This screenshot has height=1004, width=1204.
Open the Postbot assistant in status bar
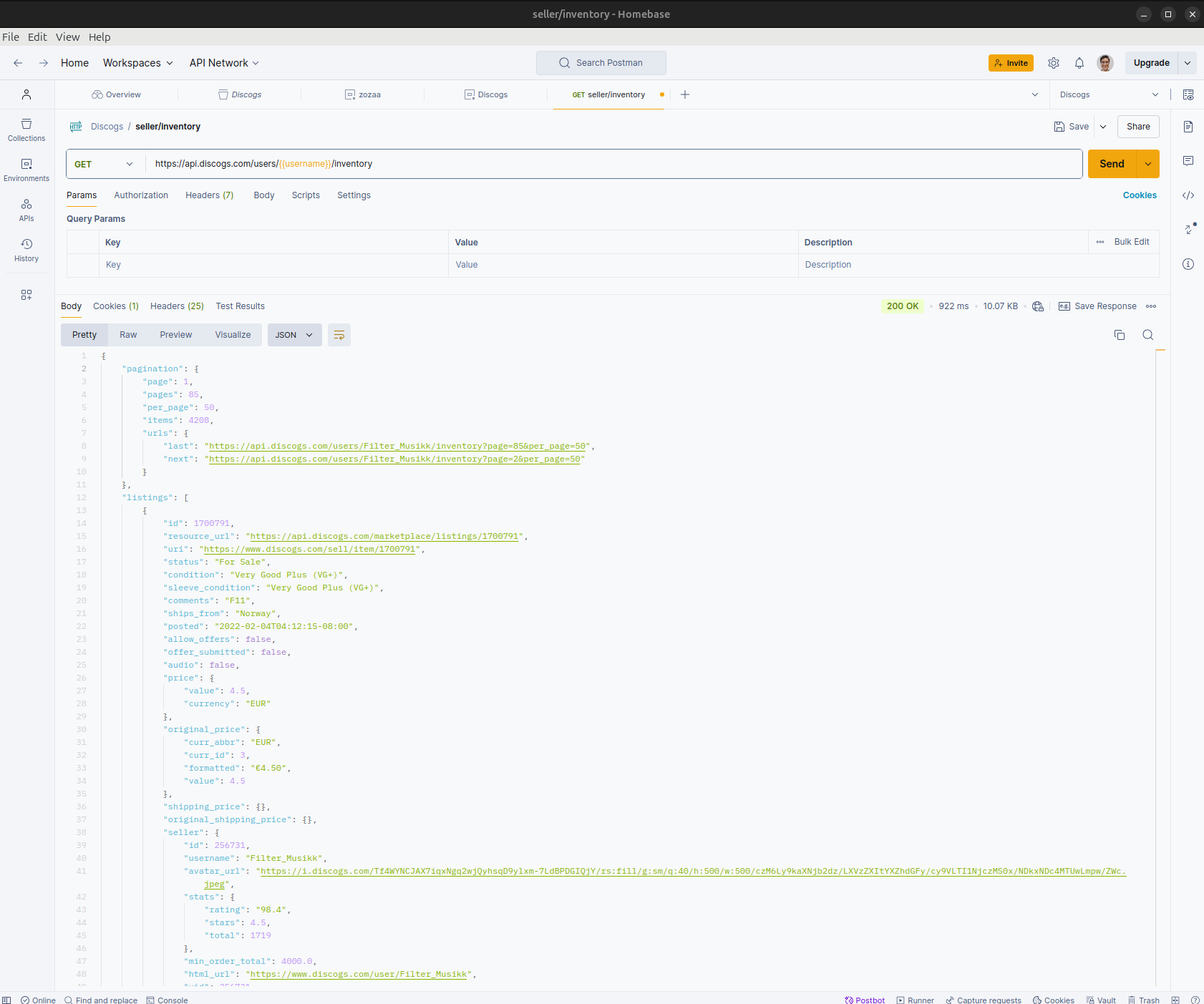[x=865, y=1000]
